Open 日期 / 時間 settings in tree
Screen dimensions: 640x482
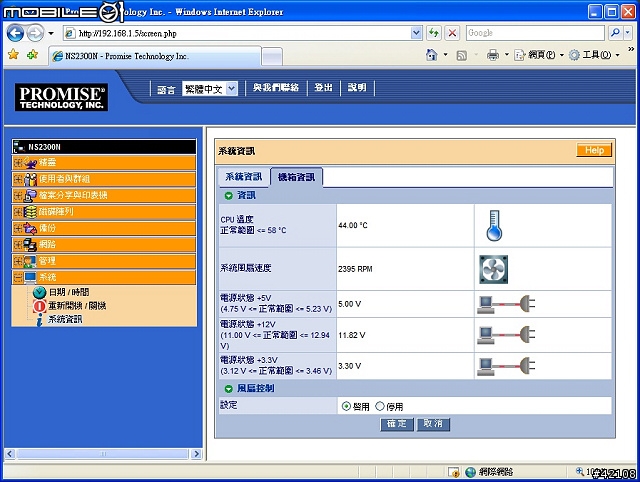[69, 292]
